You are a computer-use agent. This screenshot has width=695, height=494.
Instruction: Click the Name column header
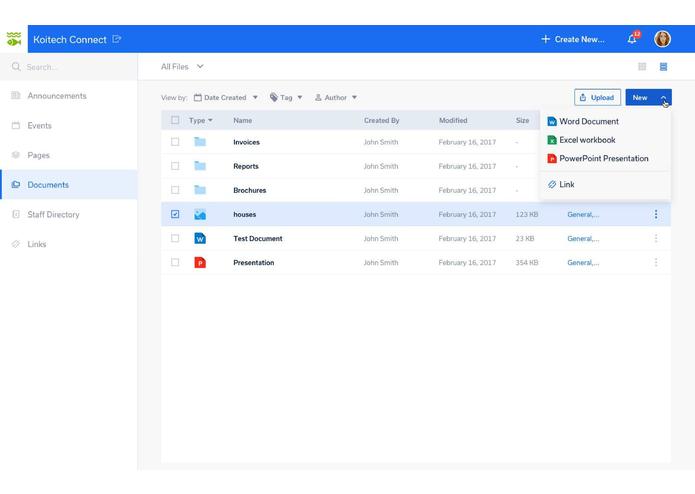point(242,120)
